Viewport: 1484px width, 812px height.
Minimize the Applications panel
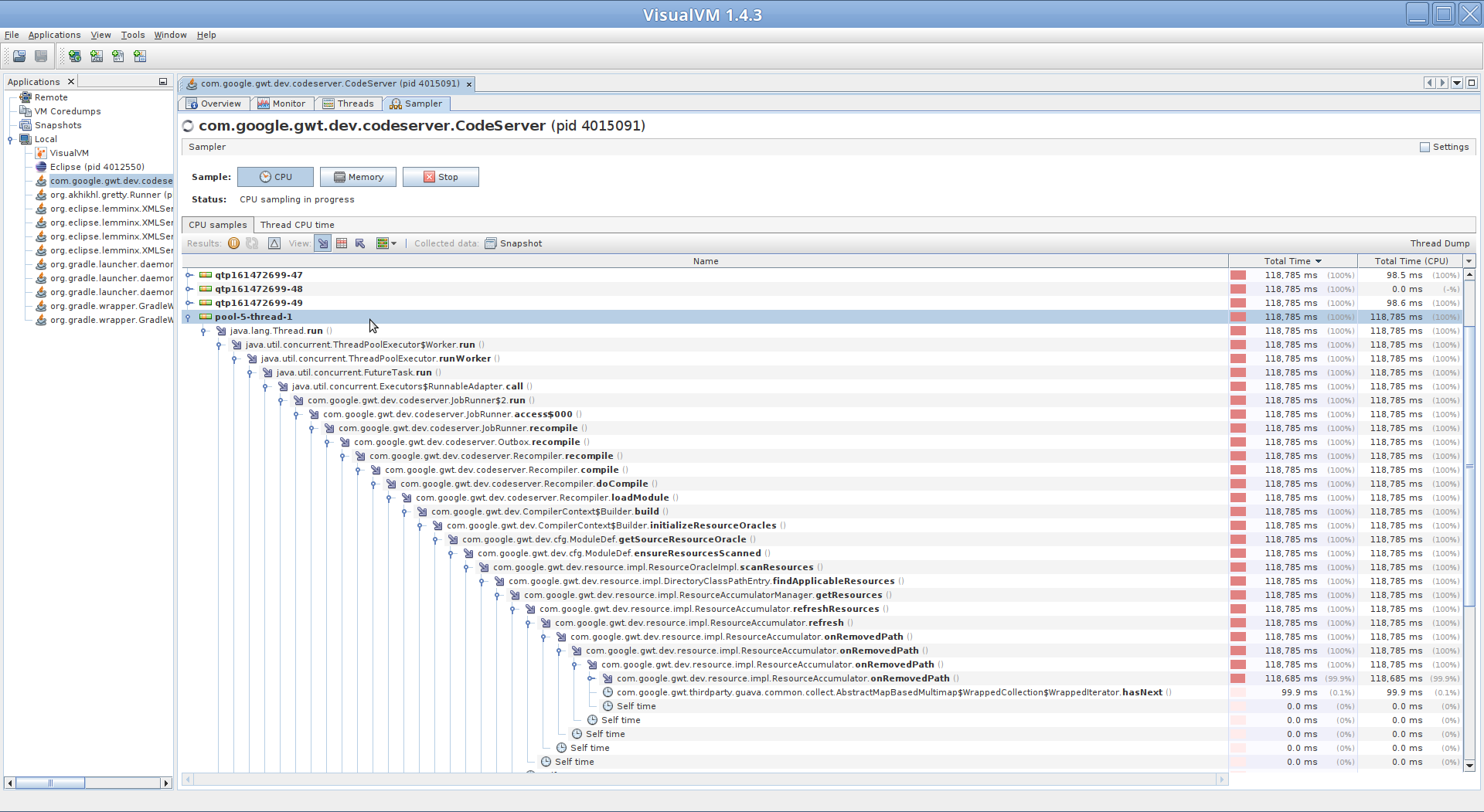163,81
